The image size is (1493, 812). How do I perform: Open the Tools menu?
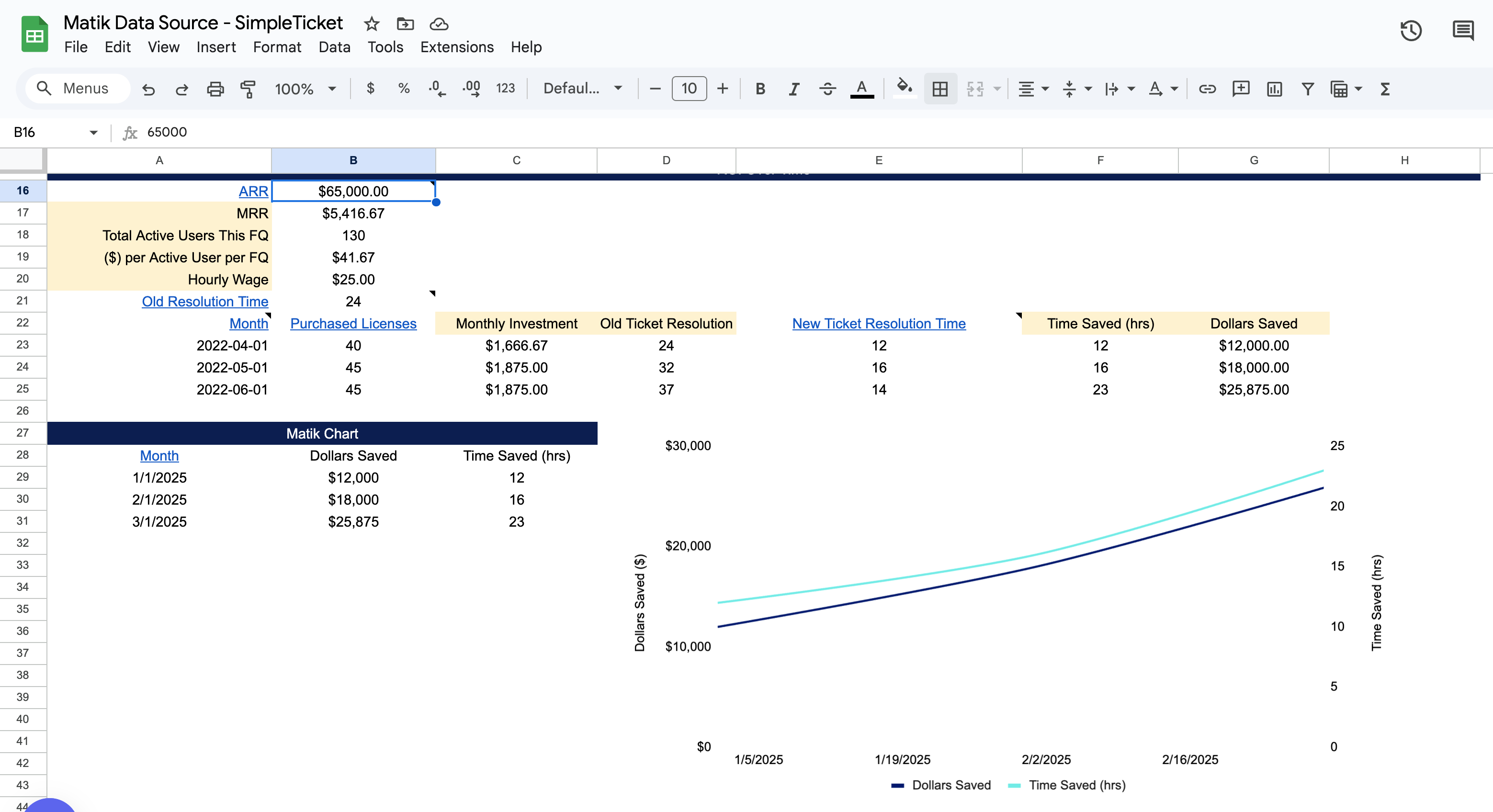point(385,47)
